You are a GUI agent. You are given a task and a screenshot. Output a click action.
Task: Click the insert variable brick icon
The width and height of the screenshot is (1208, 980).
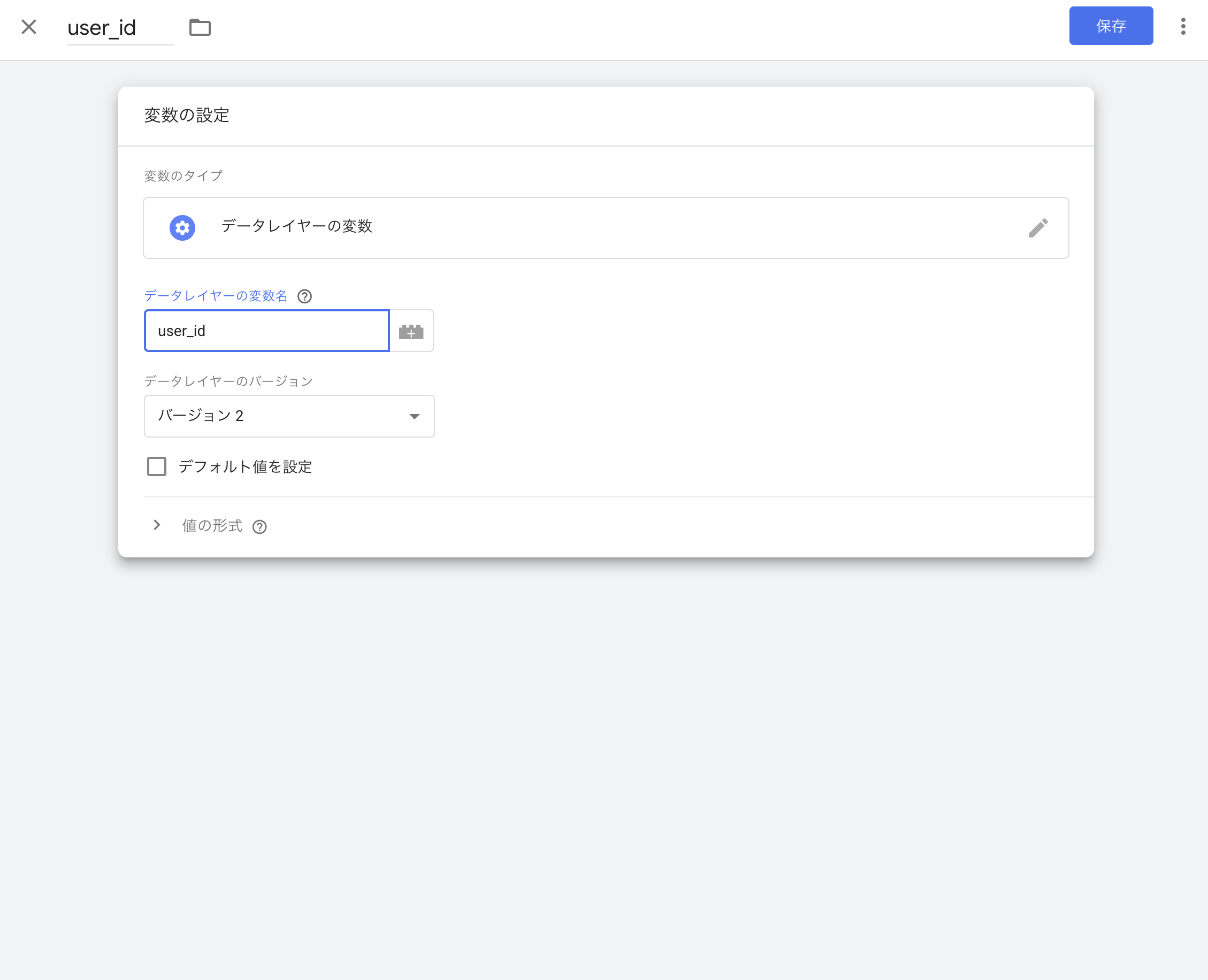click(x=411, y=331)
